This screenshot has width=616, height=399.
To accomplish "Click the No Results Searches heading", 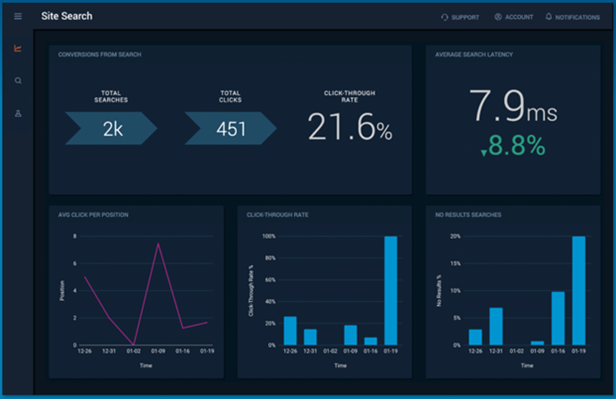I will pos(468,215).
